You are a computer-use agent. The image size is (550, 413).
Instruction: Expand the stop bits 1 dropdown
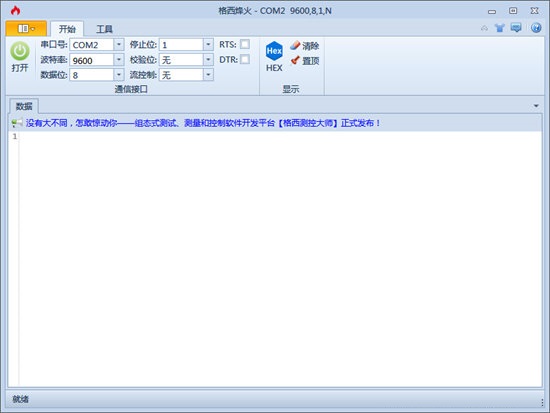click(208, 45)
